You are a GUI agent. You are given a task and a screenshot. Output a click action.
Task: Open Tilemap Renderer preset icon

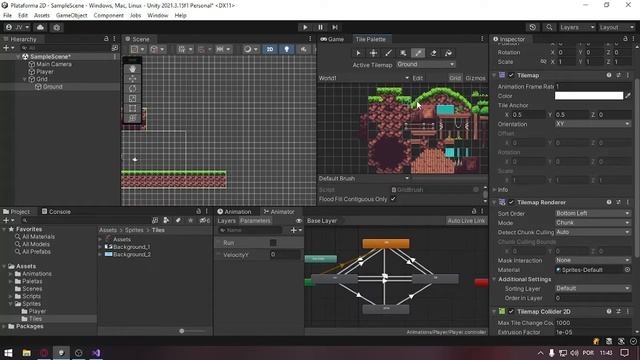[618, 202]
